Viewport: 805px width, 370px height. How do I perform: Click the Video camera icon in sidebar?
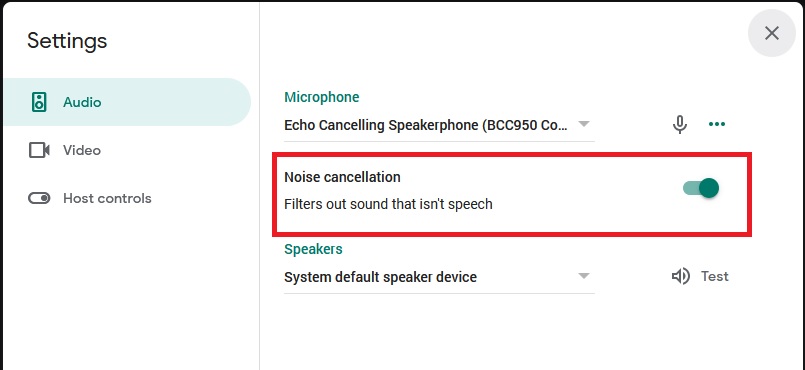pos(39,150)
